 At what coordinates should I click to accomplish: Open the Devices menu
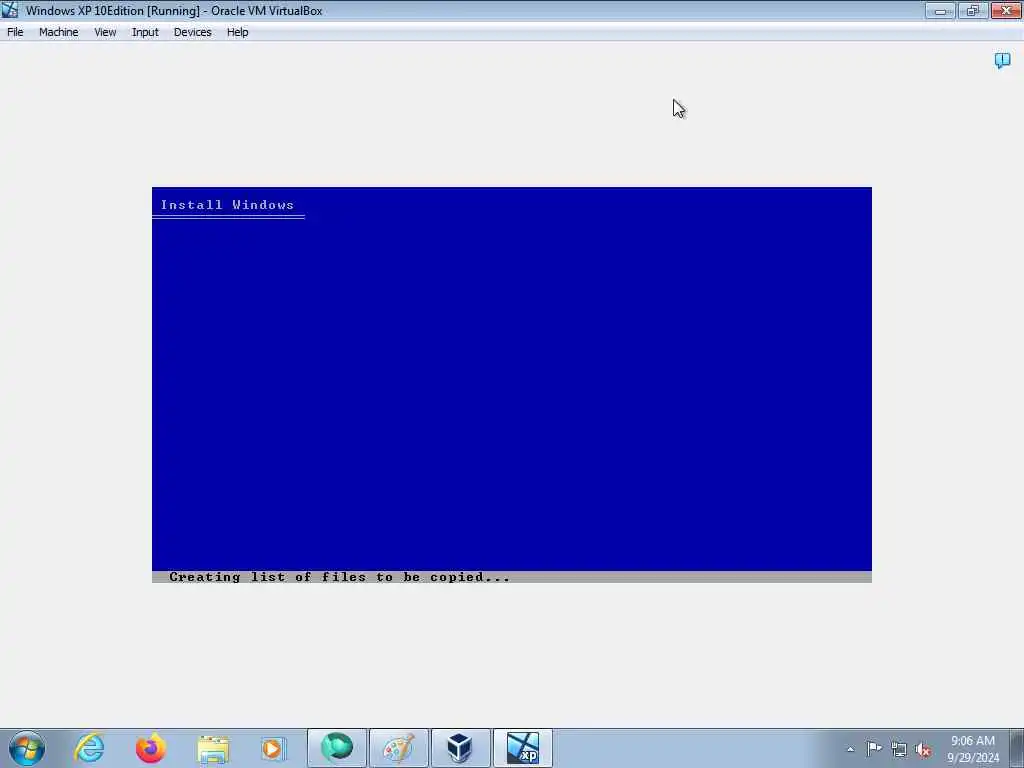point(192,32)
